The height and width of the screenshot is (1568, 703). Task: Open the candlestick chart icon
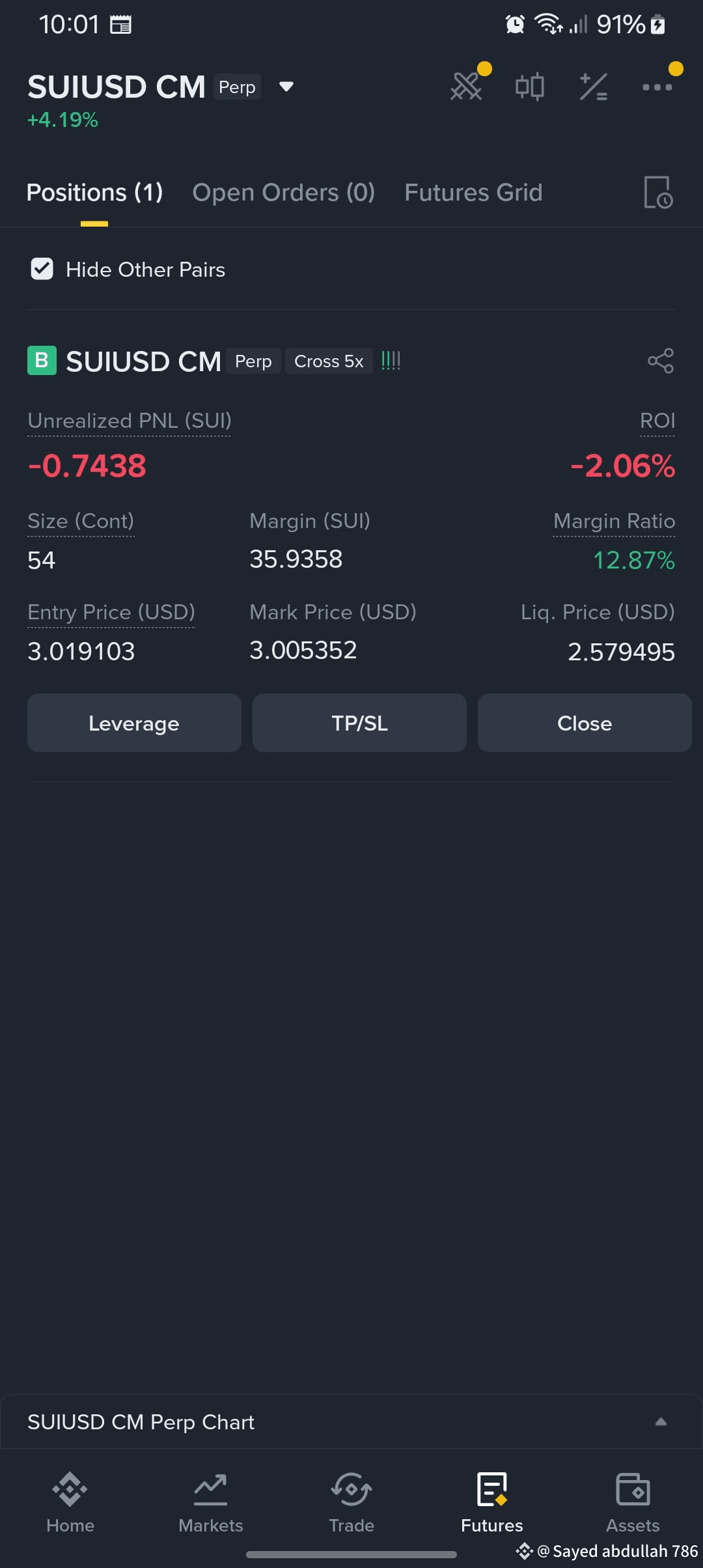[x=529, y=87]
